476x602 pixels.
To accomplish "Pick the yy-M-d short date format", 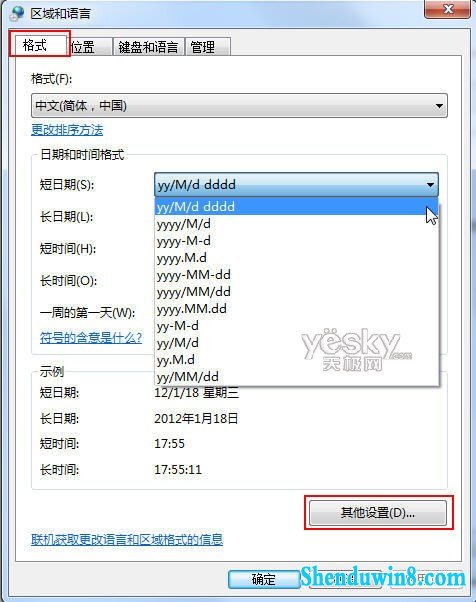I will [x=296, y=326].
